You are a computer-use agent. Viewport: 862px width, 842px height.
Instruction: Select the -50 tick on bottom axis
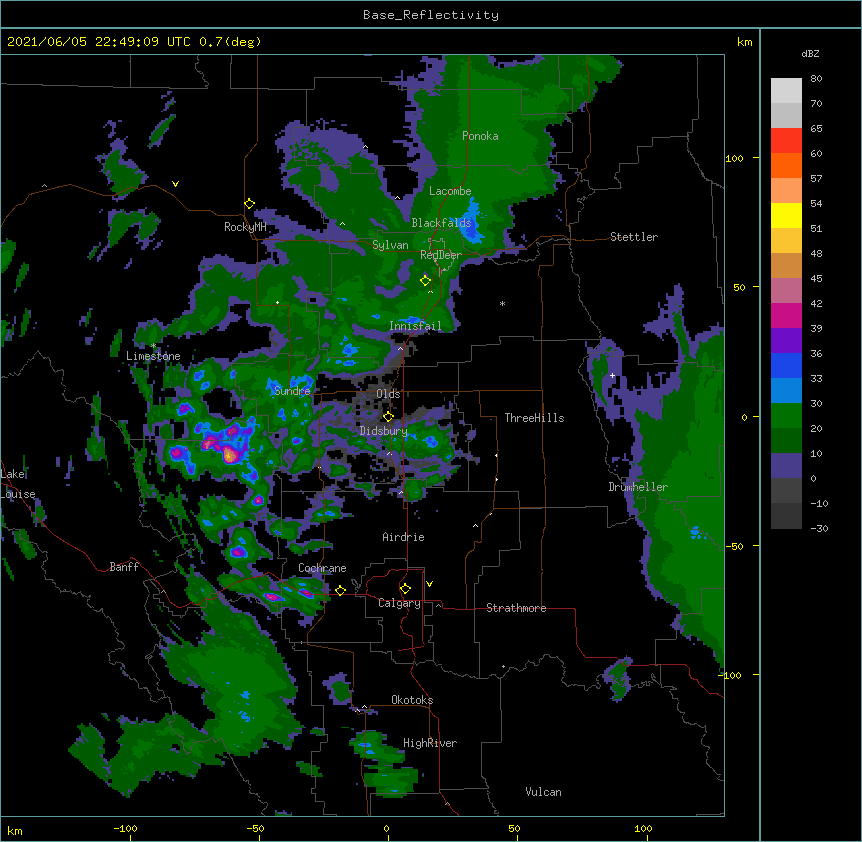click(255, 828)
